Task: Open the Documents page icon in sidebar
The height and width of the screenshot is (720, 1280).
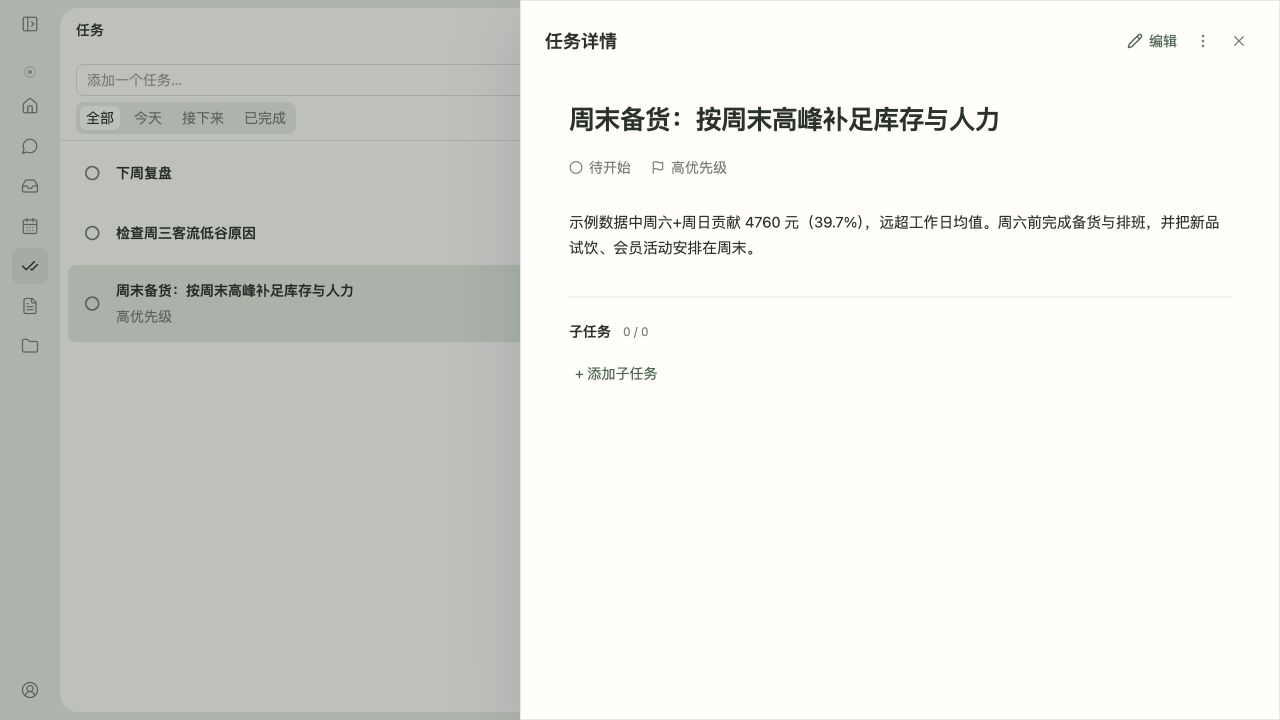Action: [x=30, y=306]
